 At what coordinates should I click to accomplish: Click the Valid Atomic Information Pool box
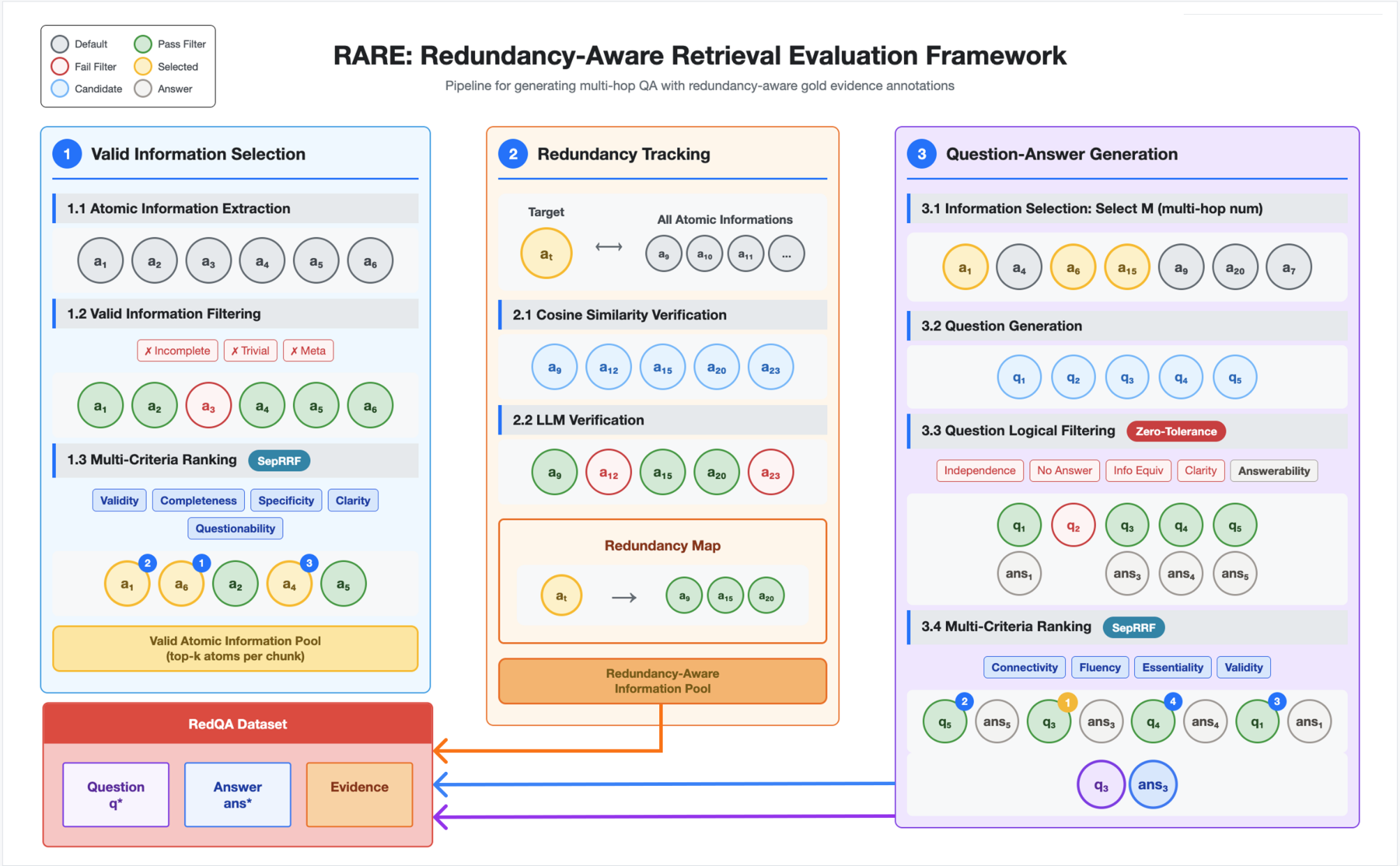tap(235, 648)
